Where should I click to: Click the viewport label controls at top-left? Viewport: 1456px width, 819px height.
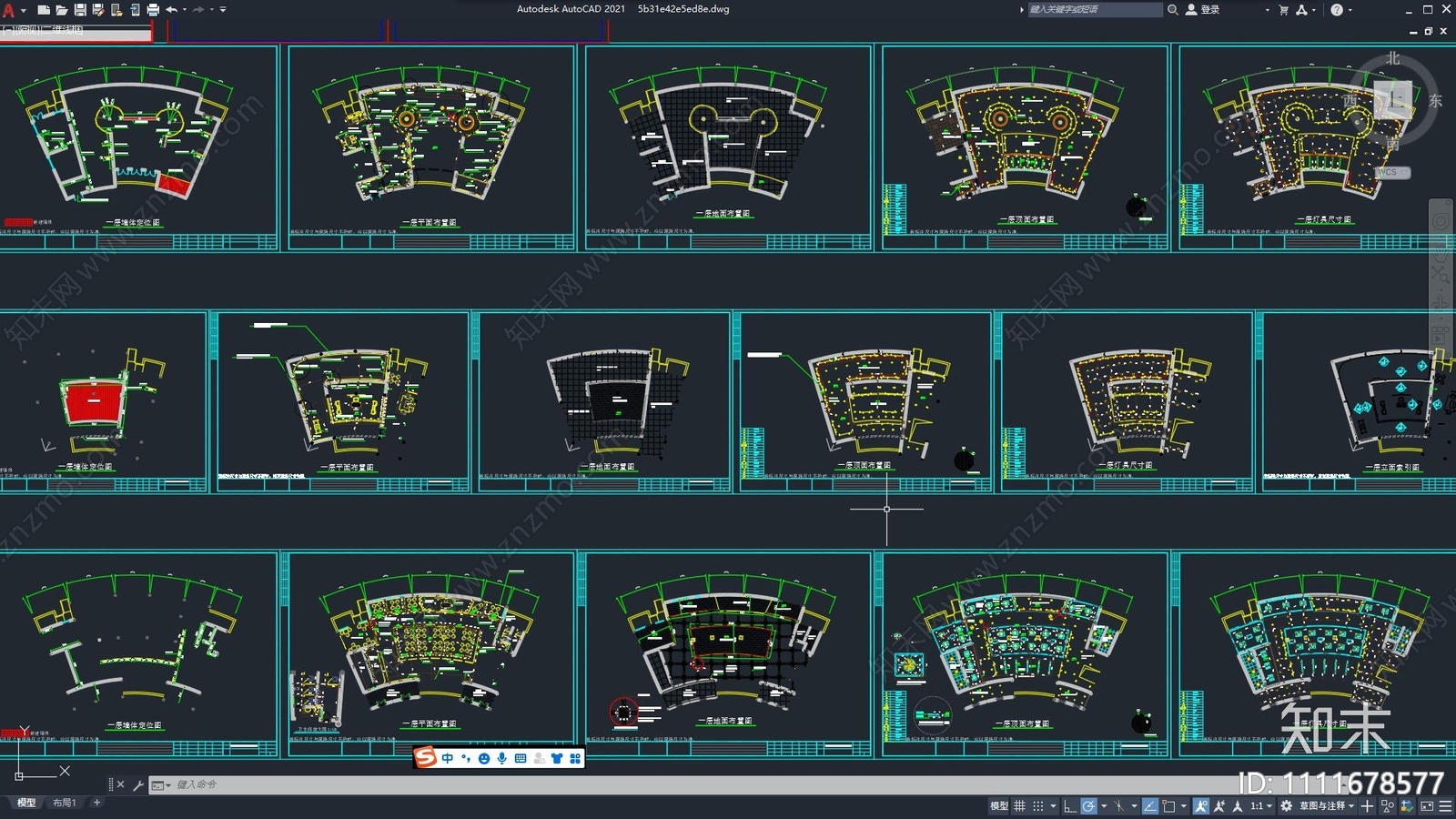click(x=43, y=30)
